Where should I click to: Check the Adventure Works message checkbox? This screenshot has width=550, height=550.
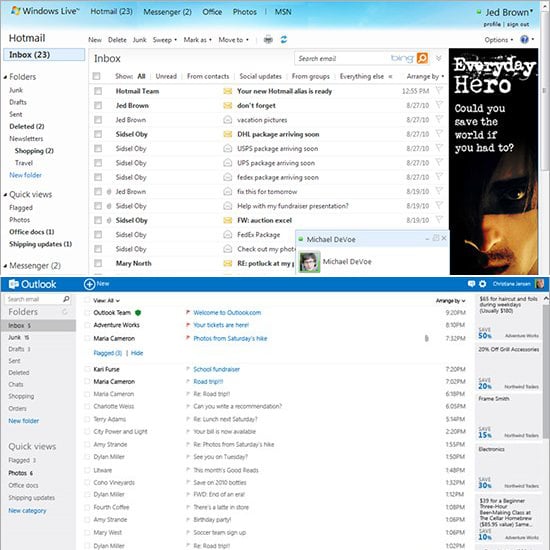pyautogui.click(x=87, y=325)
